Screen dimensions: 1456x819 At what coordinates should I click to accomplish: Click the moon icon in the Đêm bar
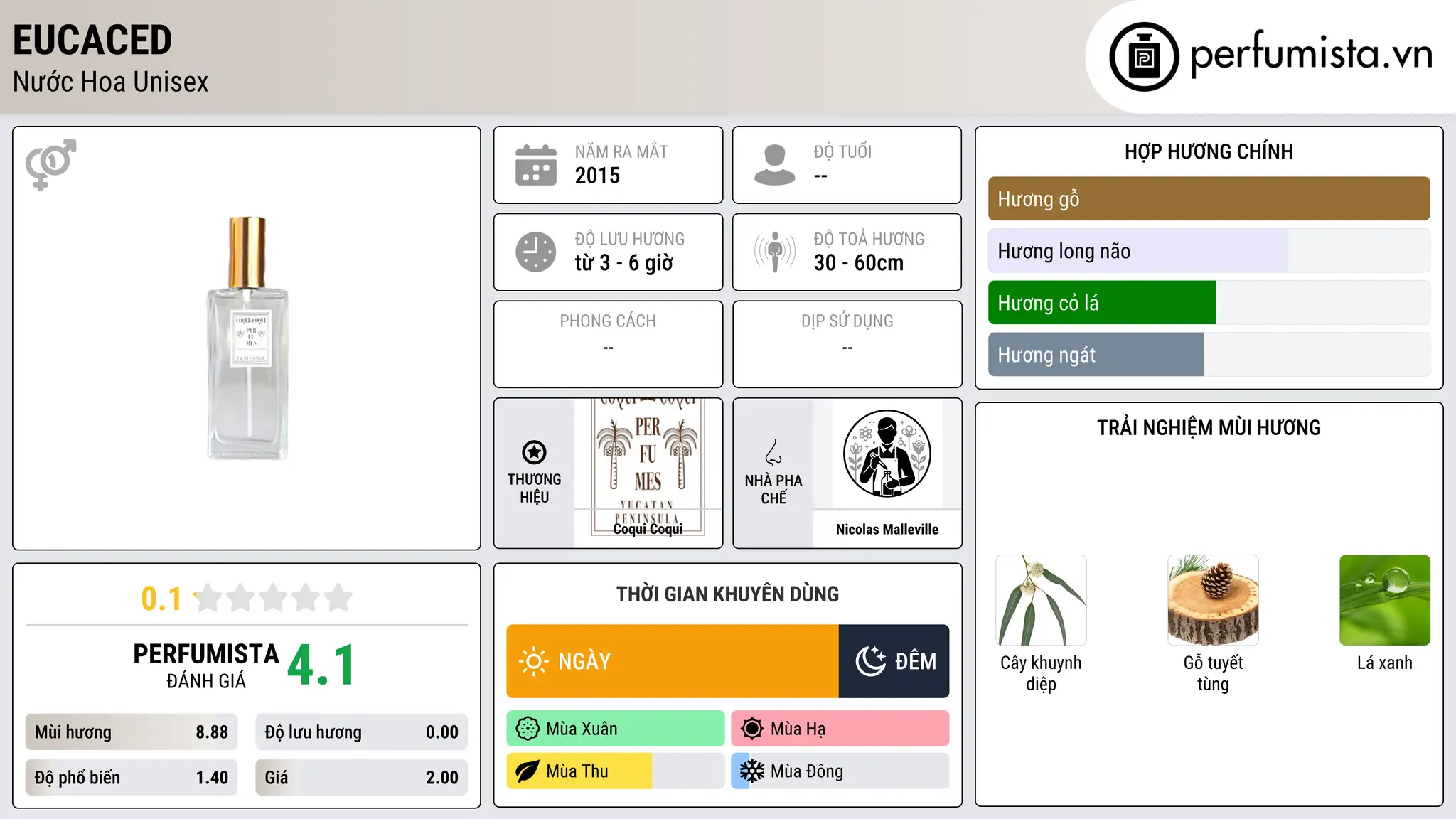[871, 661]
